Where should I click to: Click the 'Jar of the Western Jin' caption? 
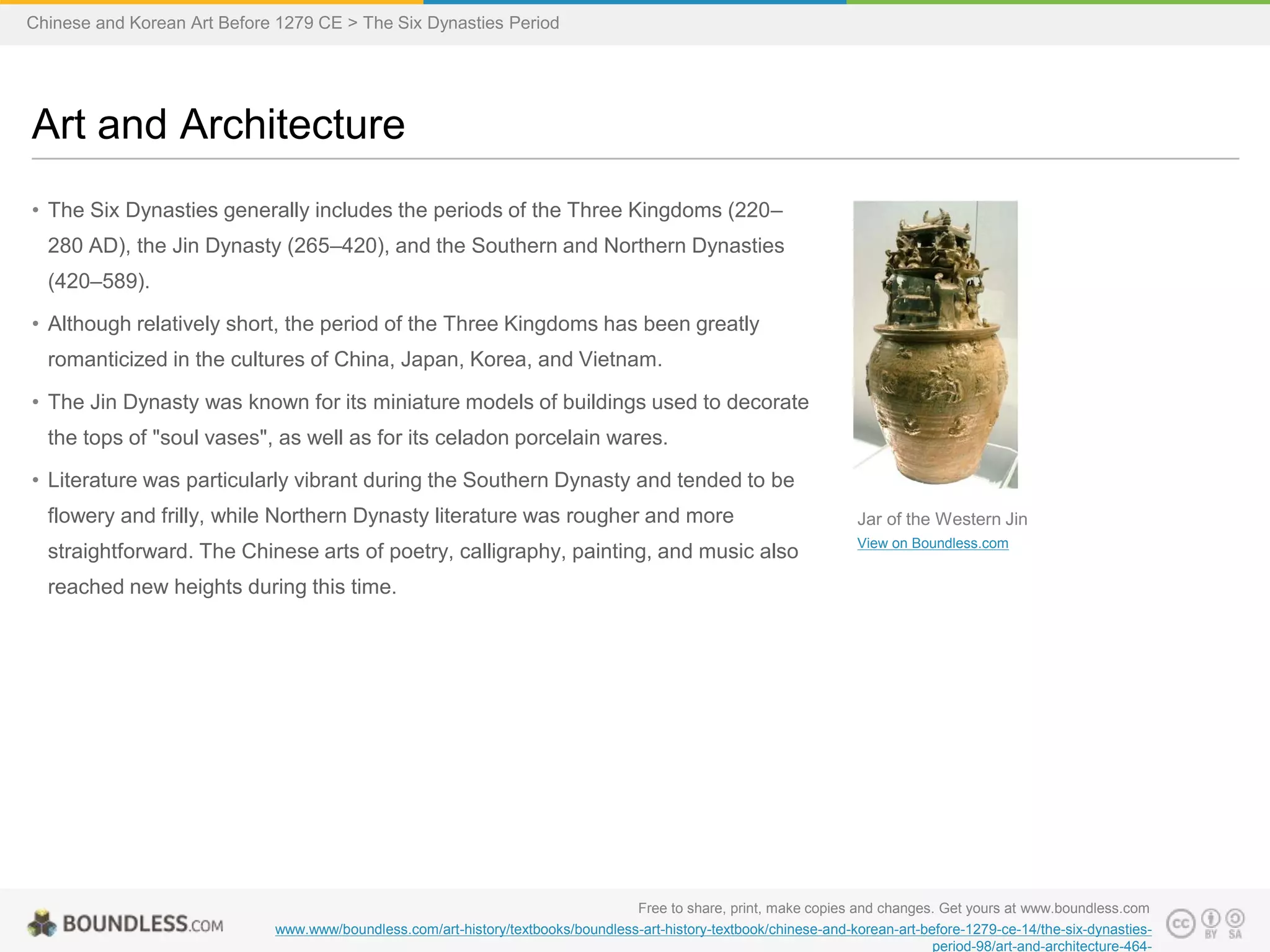[941, 519]
